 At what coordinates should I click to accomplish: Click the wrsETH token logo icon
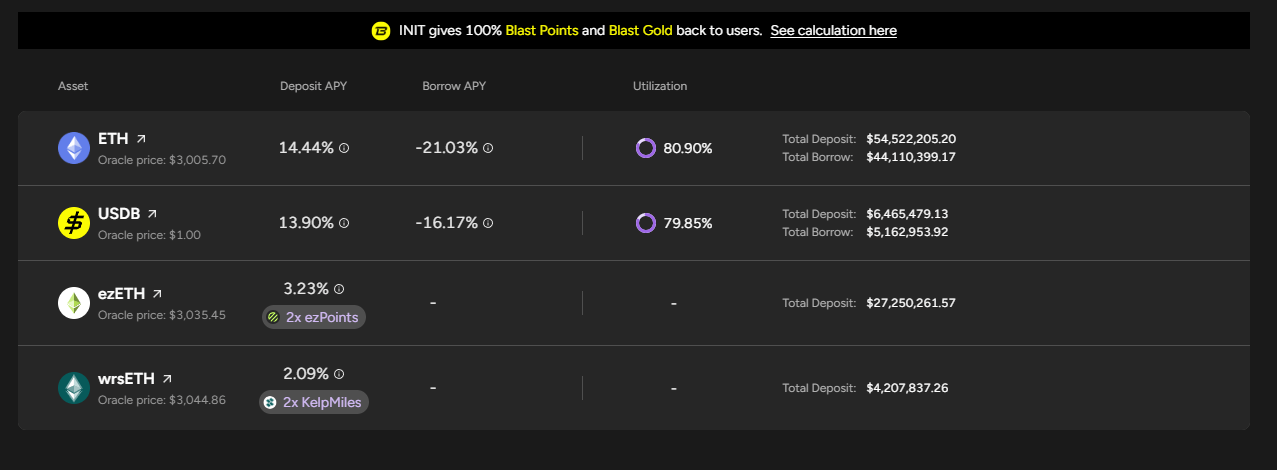(x=74, y=388)
